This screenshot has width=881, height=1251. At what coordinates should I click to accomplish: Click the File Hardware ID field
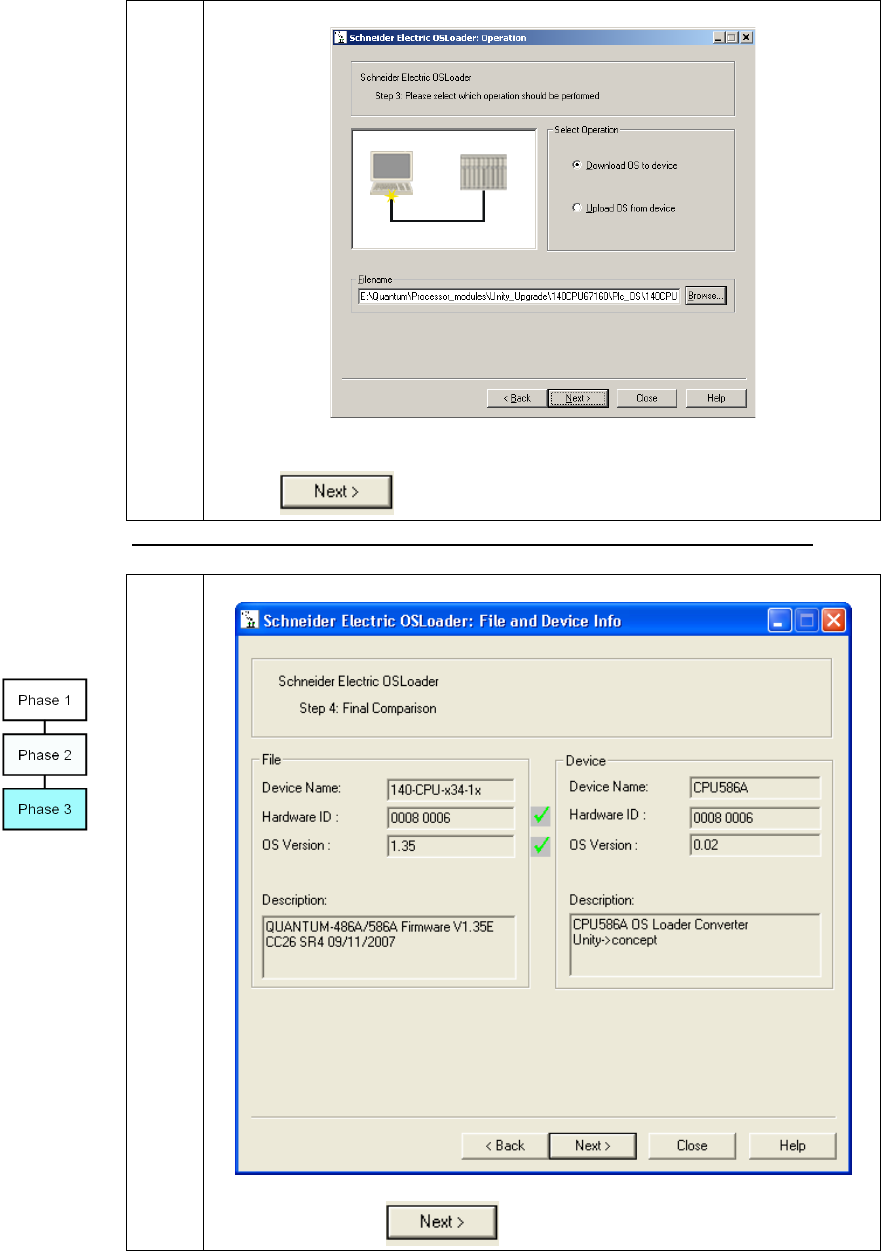pos(451,818)
